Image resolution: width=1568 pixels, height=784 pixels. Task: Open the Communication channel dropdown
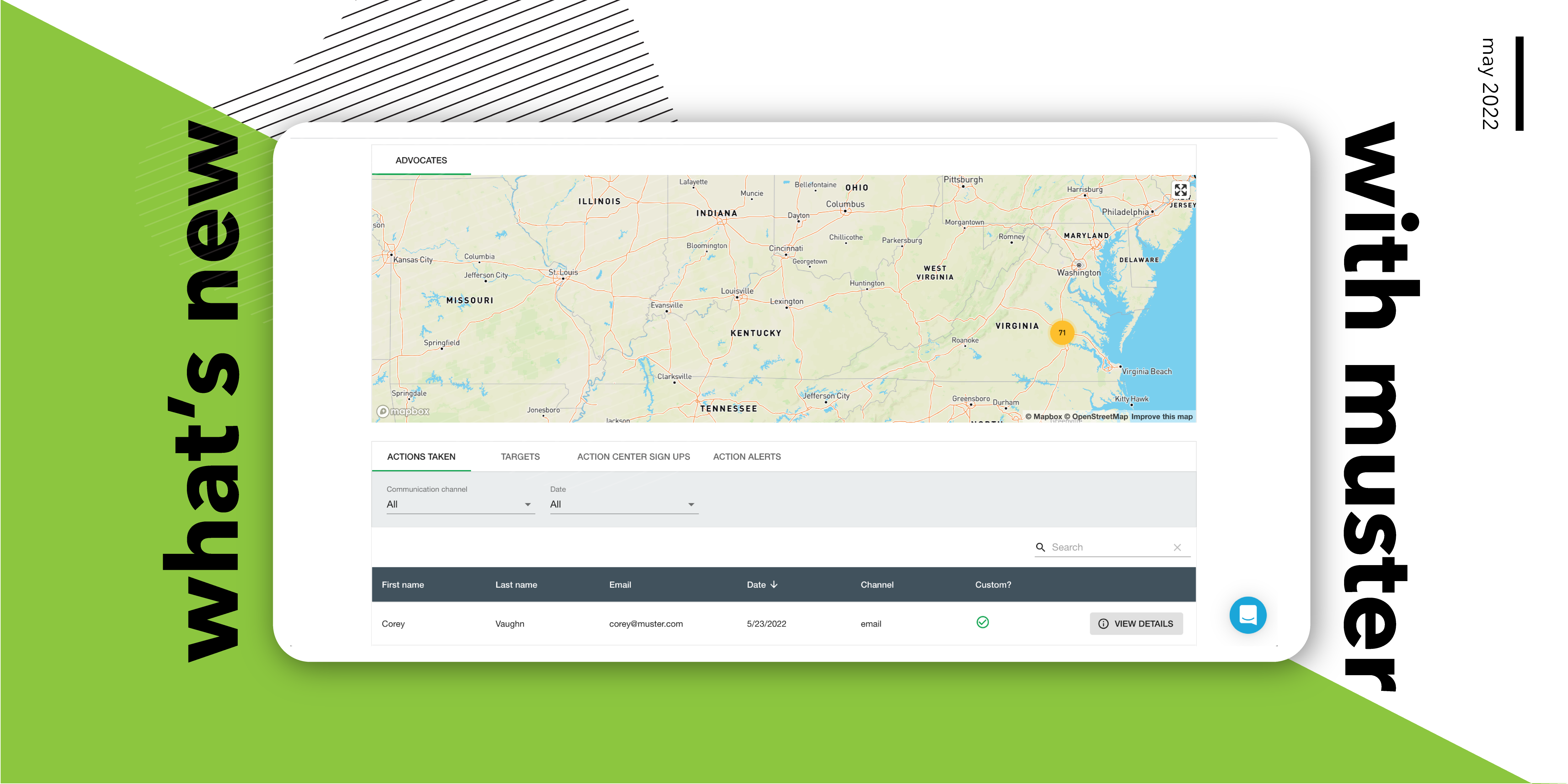pyautogui.click(x=460, y=504)
